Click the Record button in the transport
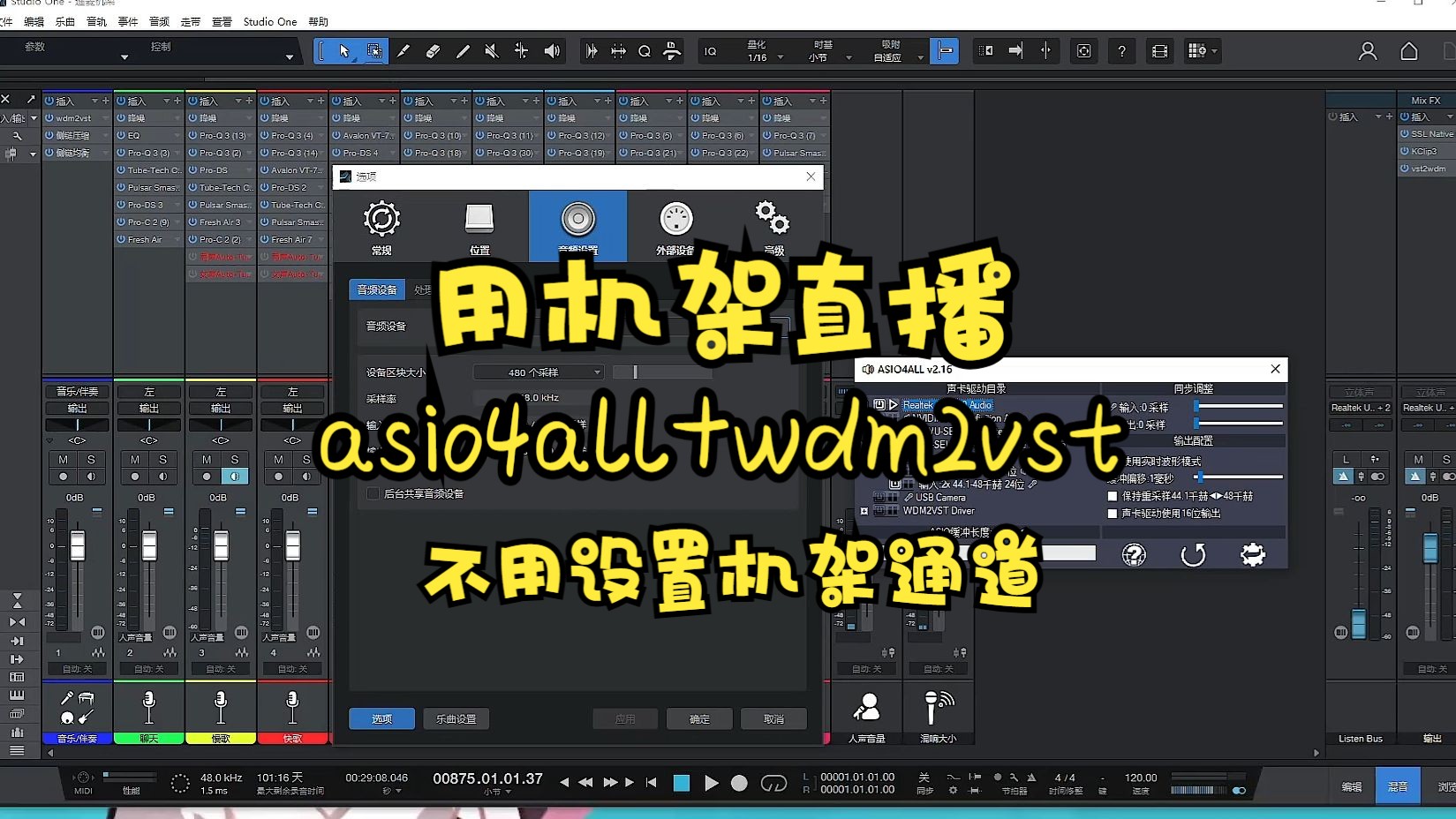Screen dimensions: 1456x819 tap(740, 783)
